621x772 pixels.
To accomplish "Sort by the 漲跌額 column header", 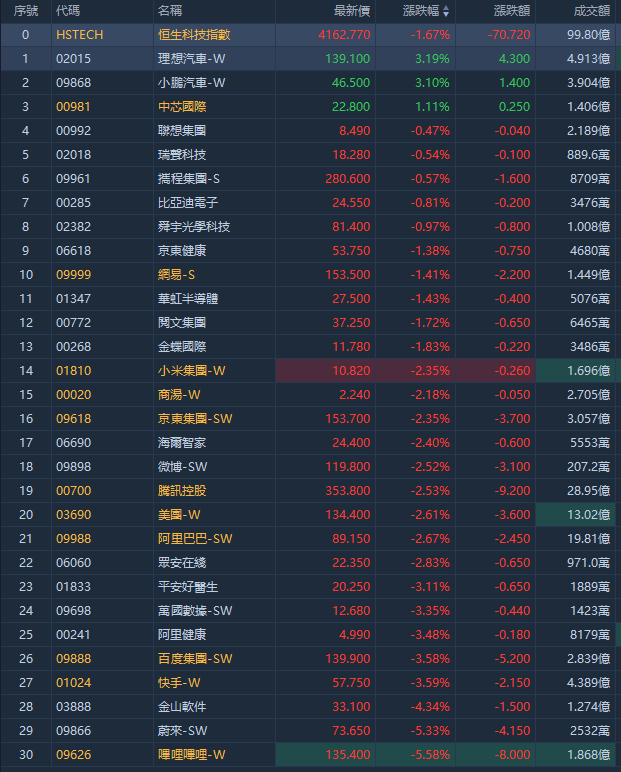I will (x=512, y=11).
